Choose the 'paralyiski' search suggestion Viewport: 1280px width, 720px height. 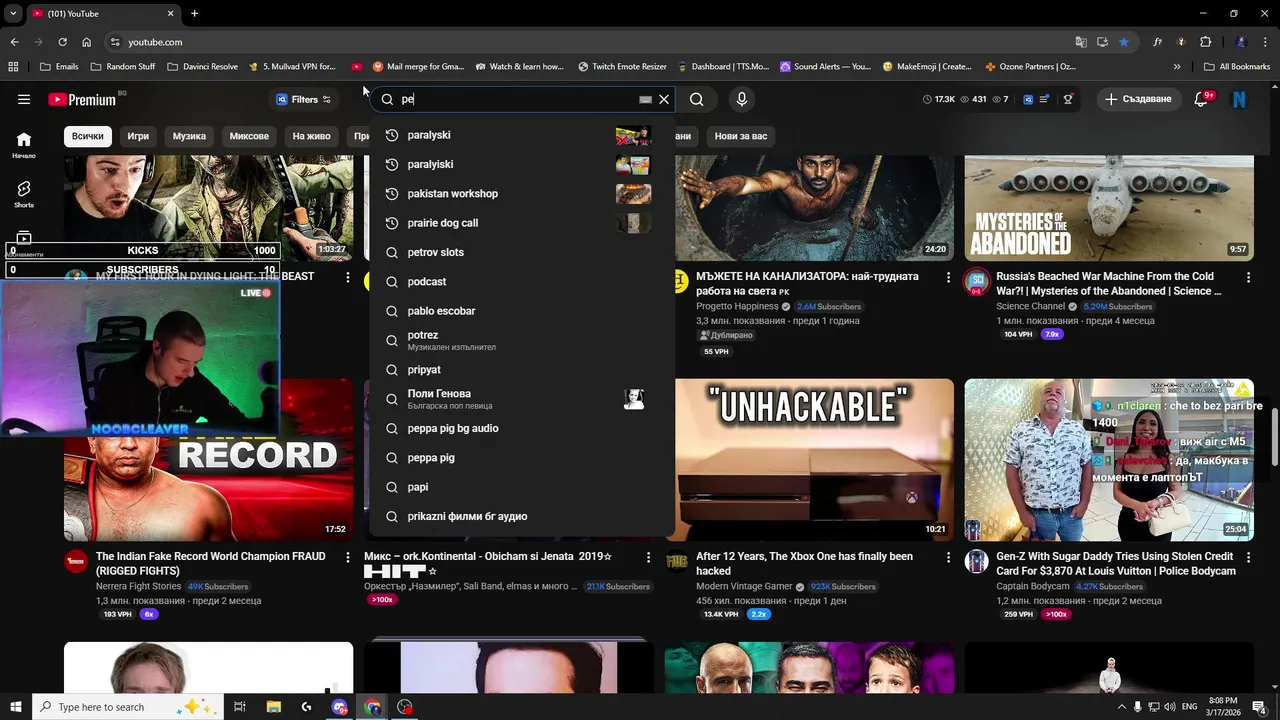click(523, 164)
